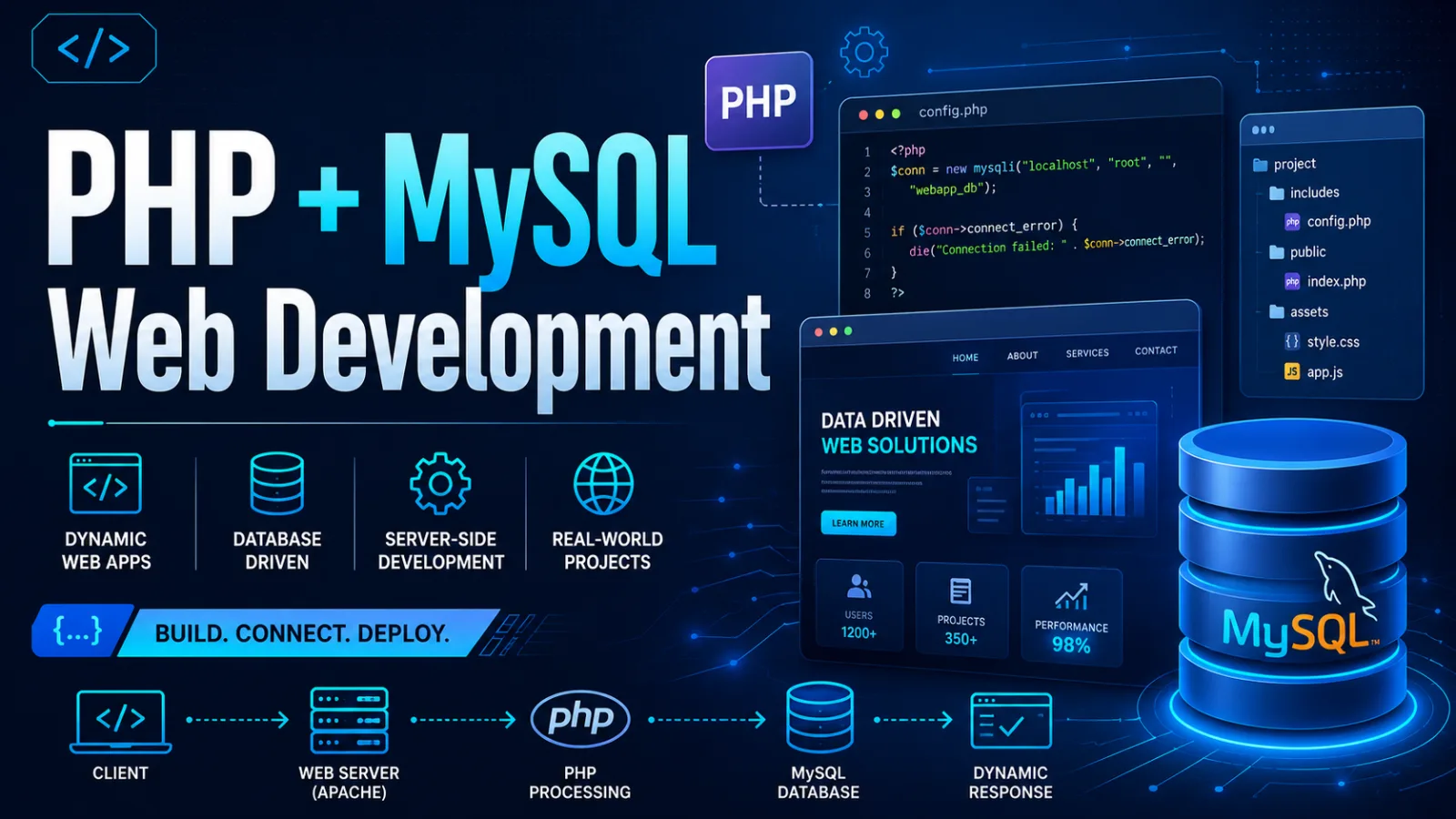Click the MySQL Database cylinder icon in flow
This screenshot has width=1456, height=819.
pyautogui.click(x=819, y=718)
